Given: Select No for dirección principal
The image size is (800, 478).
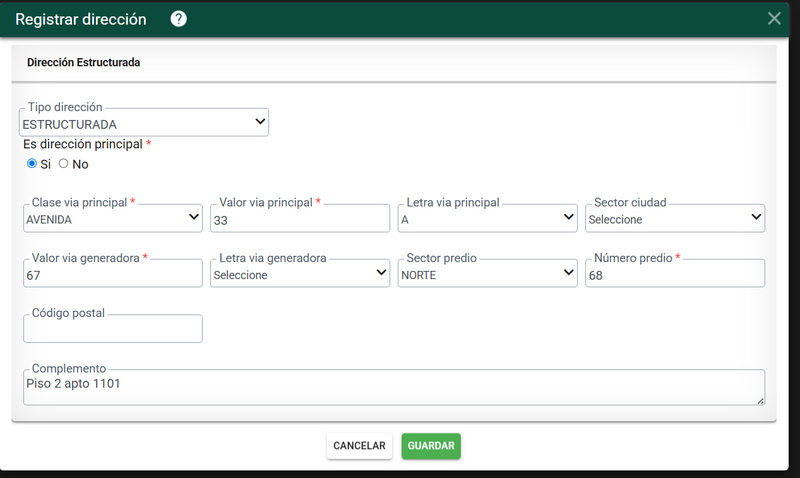Looking at the screenshot, I should (x=63, y=163).
